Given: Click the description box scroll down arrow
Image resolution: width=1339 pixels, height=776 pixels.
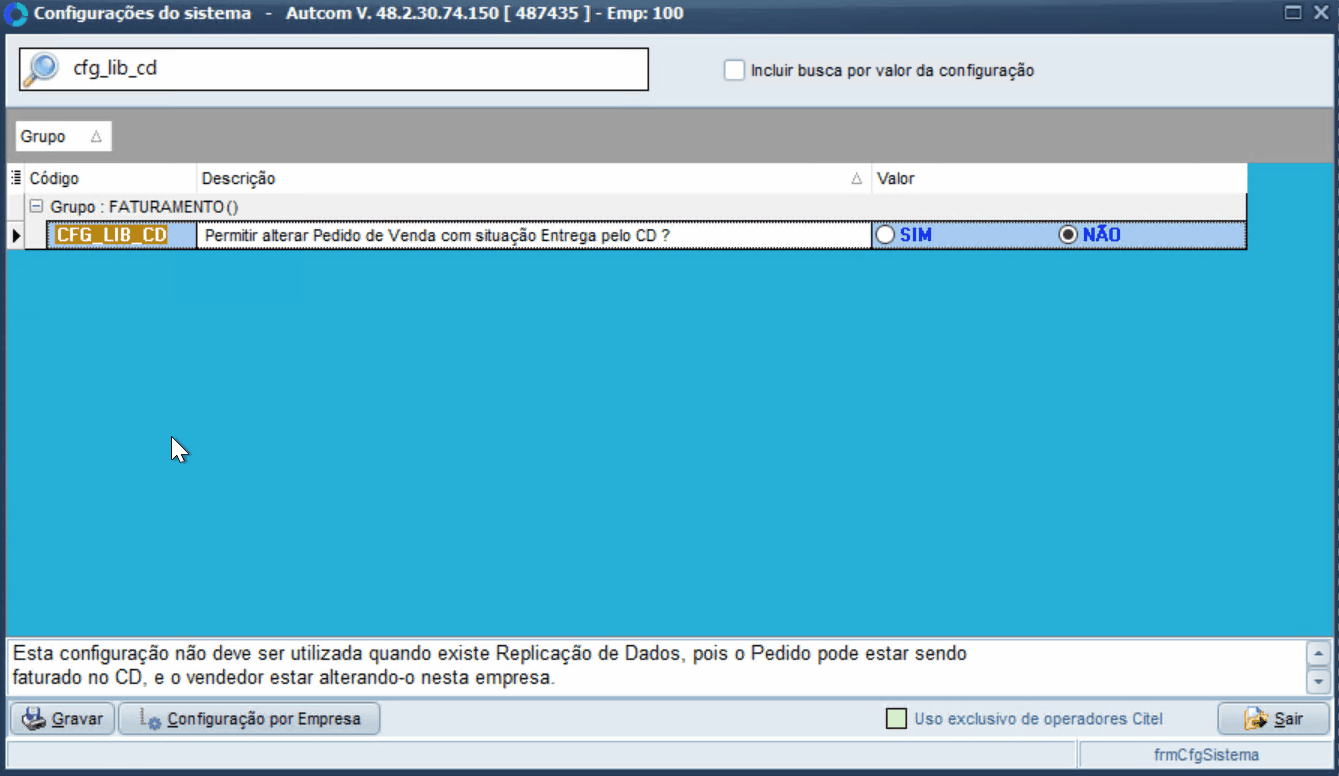Looking at the screenshot, I should [x=1319, y=681].
